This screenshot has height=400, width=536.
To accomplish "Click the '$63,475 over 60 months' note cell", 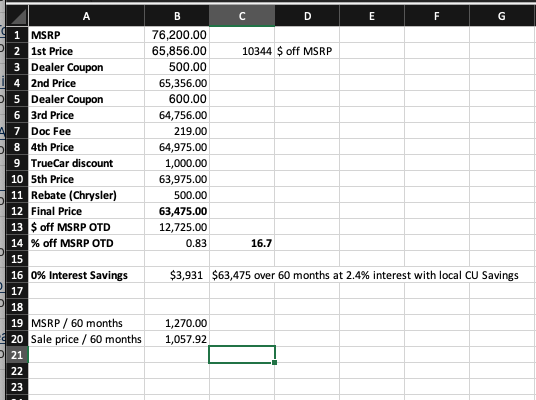I will 365,275.
